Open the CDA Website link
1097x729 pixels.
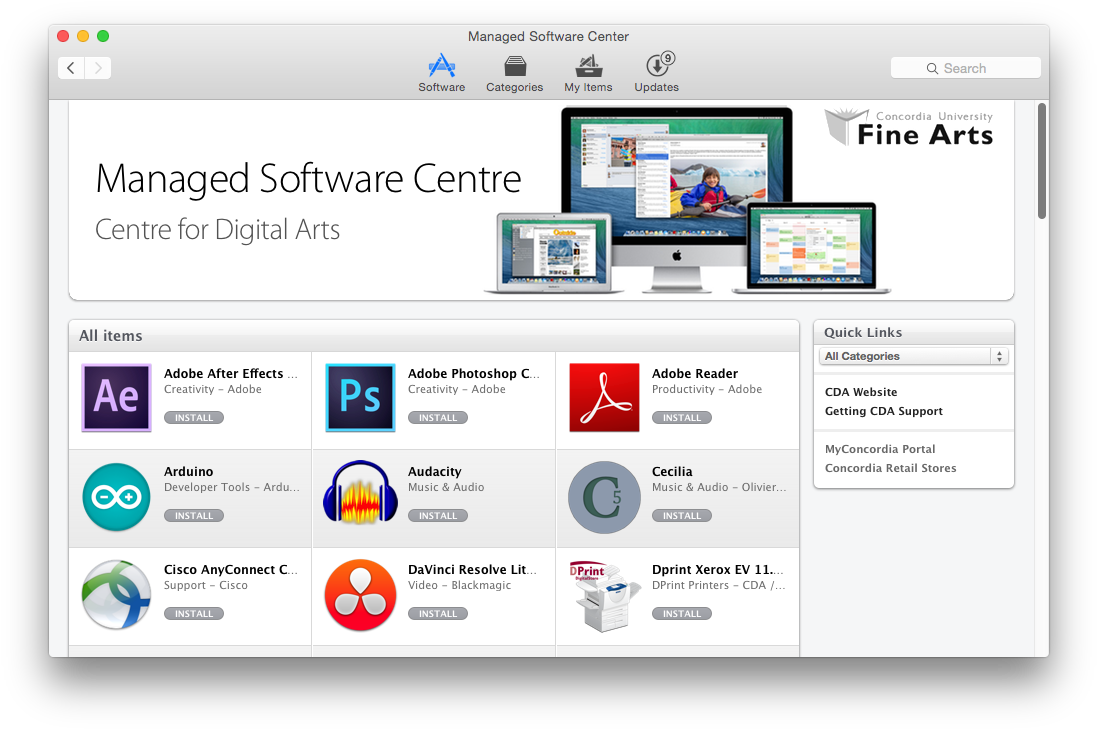point(861,392)
